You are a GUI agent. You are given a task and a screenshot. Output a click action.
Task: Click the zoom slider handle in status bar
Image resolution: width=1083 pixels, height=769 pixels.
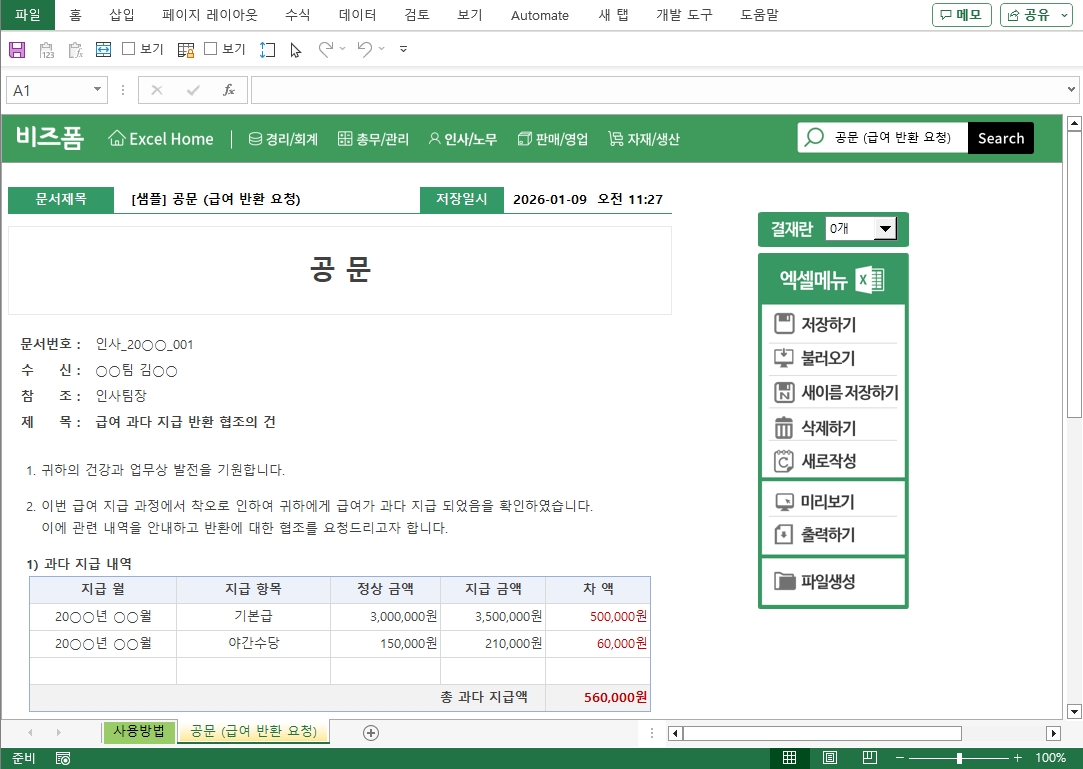(x=958, y=758)
